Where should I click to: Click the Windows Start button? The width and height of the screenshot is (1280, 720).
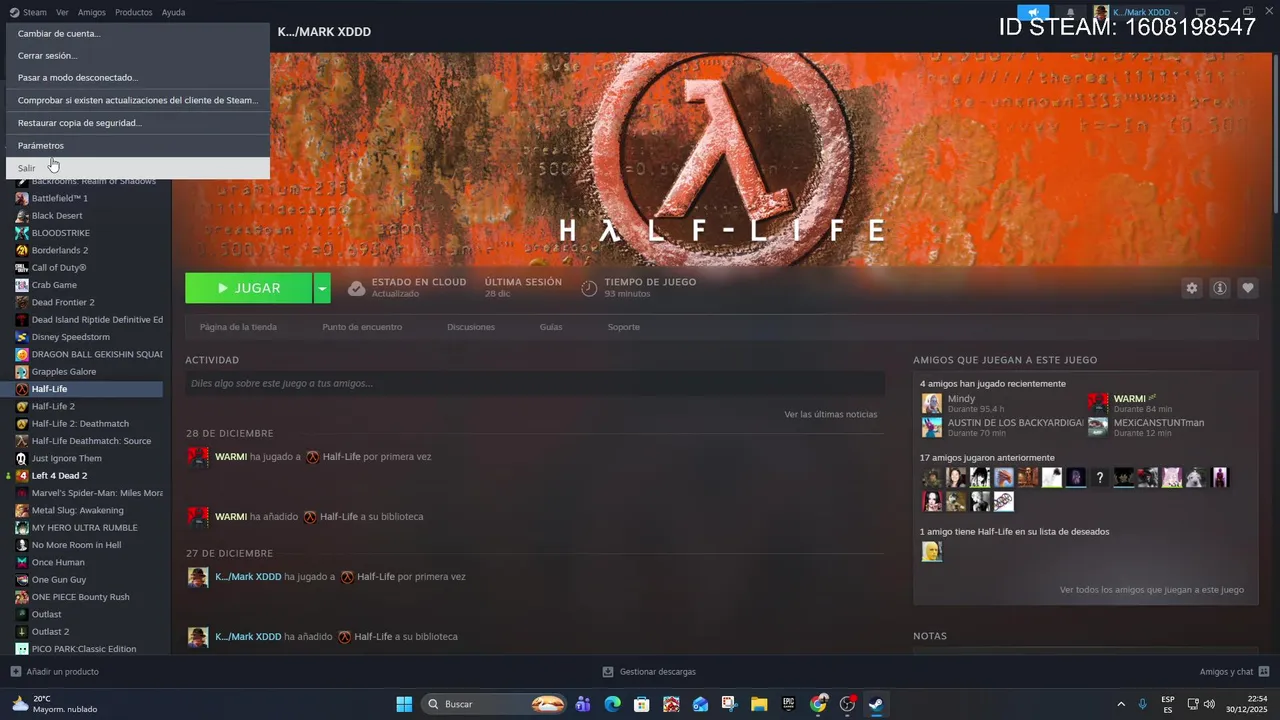404,704
